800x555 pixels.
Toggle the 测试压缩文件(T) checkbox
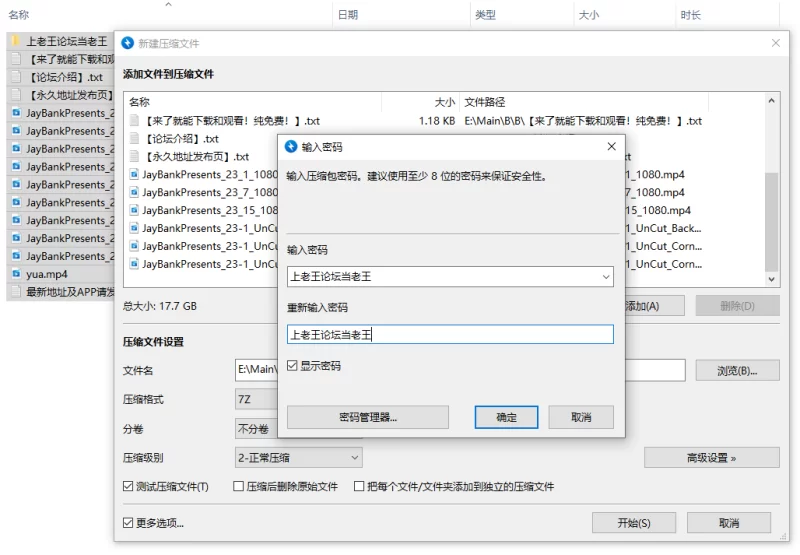pos(128,486)
